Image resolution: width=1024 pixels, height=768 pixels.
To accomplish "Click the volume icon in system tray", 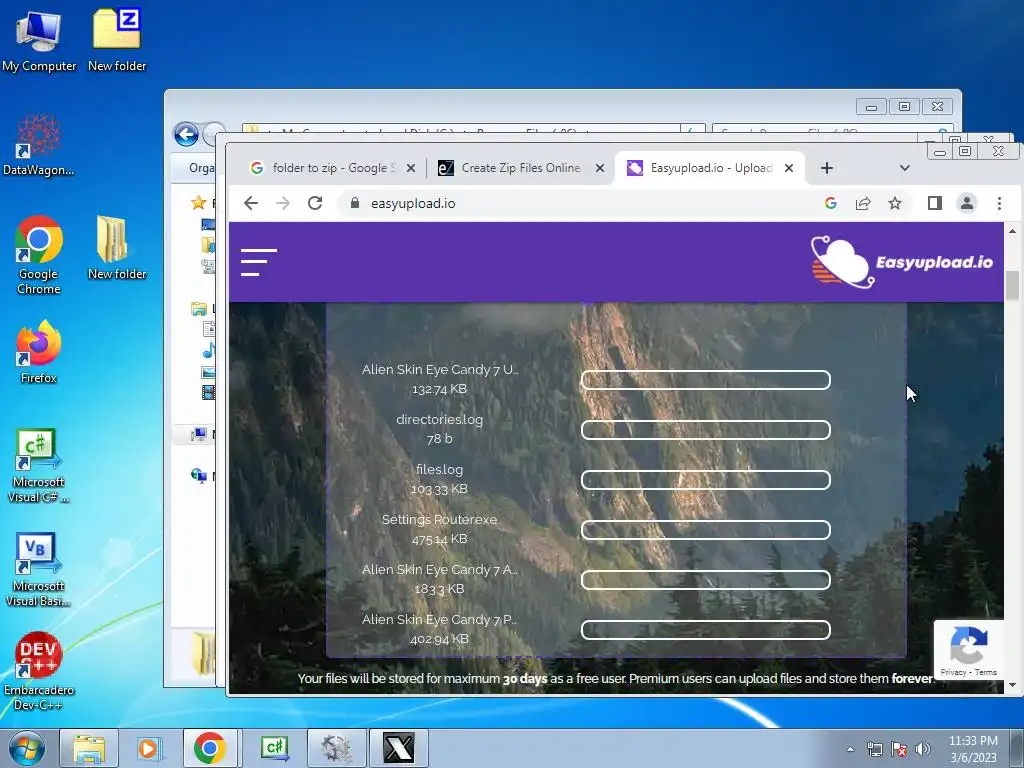I will coord(923,749).
